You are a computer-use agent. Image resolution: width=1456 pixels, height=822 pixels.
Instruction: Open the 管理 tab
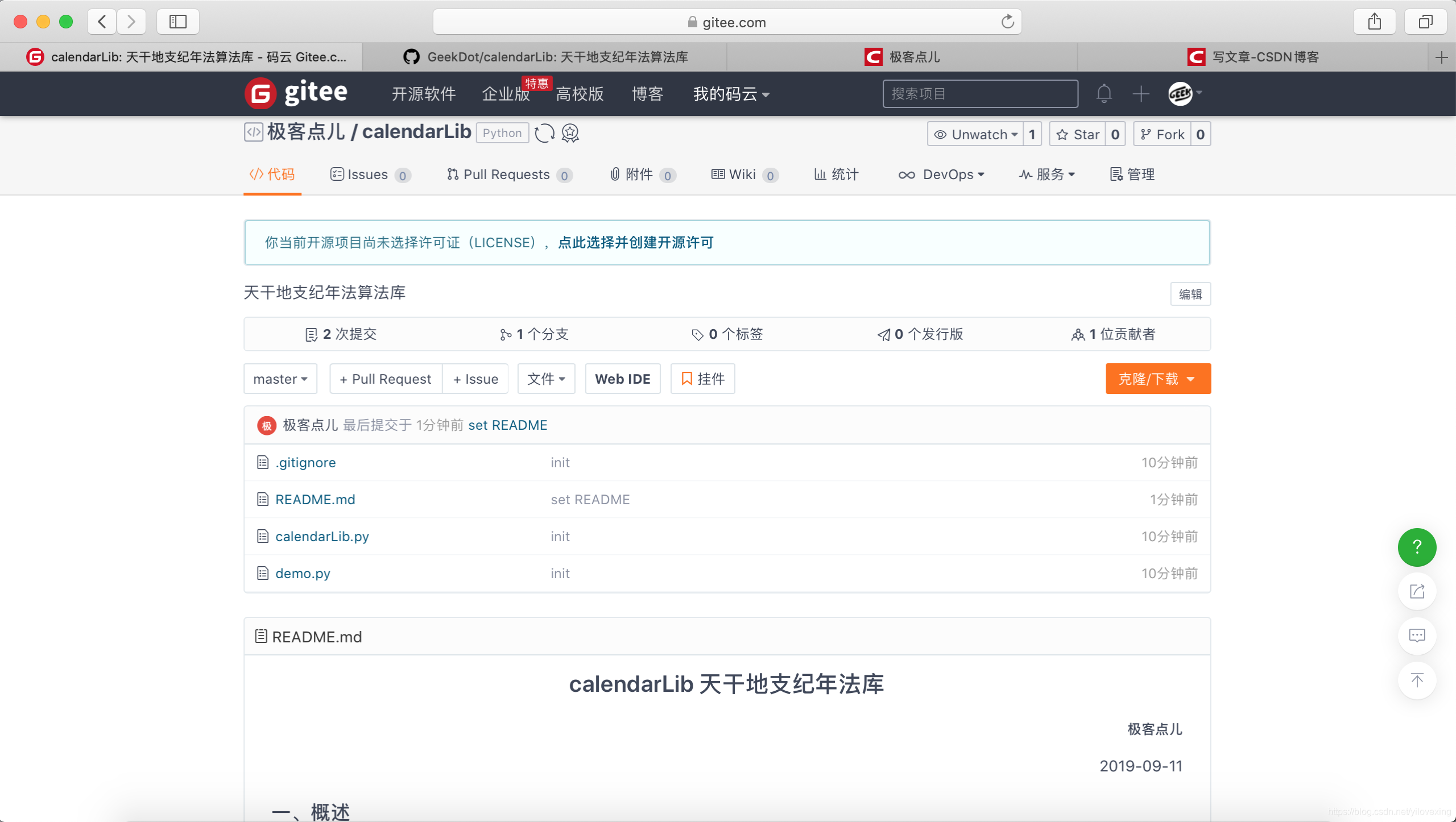click(1132, 175)
